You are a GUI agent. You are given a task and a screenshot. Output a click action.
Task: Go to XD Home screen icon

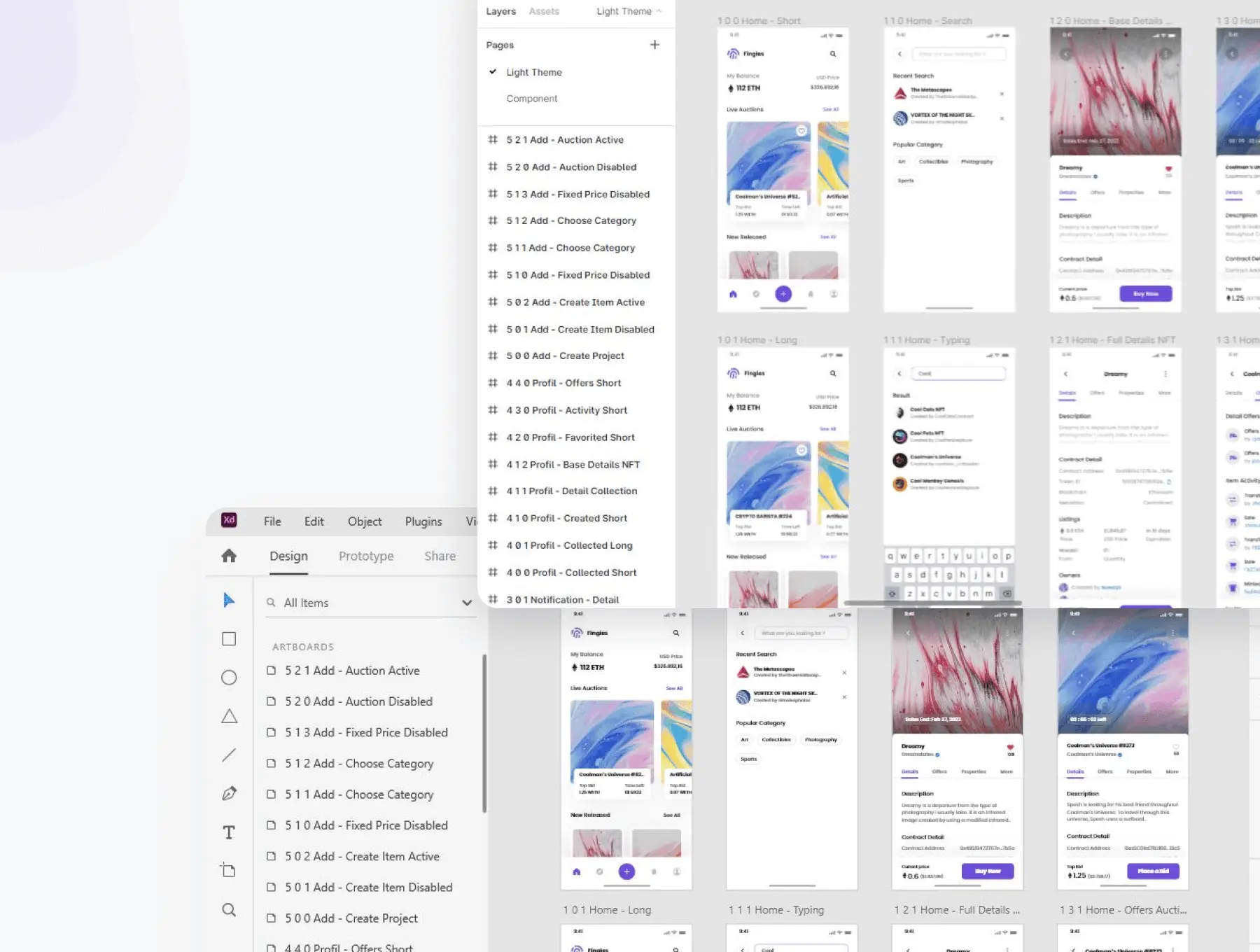point(228,556)
